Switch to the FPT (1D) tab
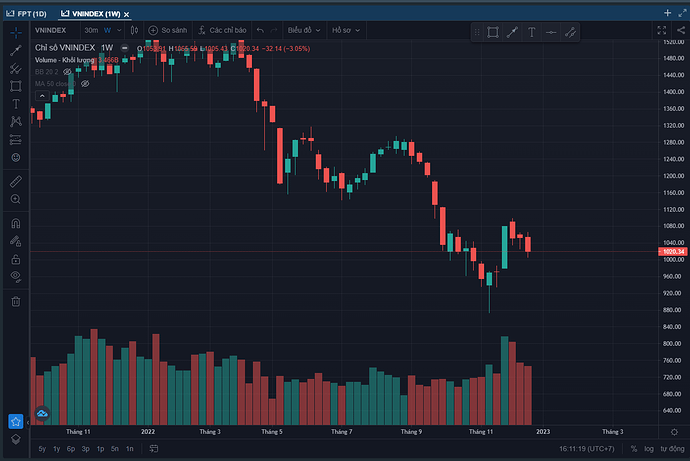The image size is (690, 461). 25,13
